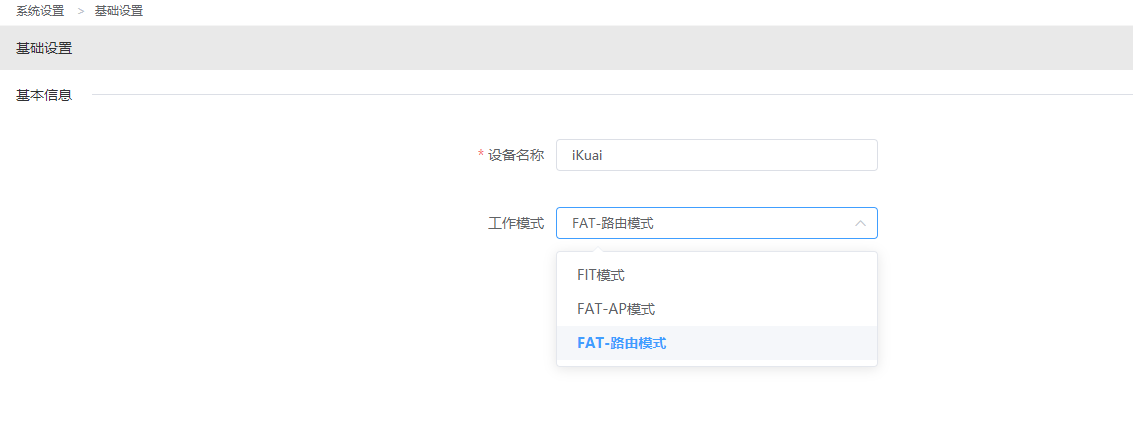Collapse the 工作模式 dropdown using its chevron arrow
Screen dimensions: 1133x421
[860, 223]
